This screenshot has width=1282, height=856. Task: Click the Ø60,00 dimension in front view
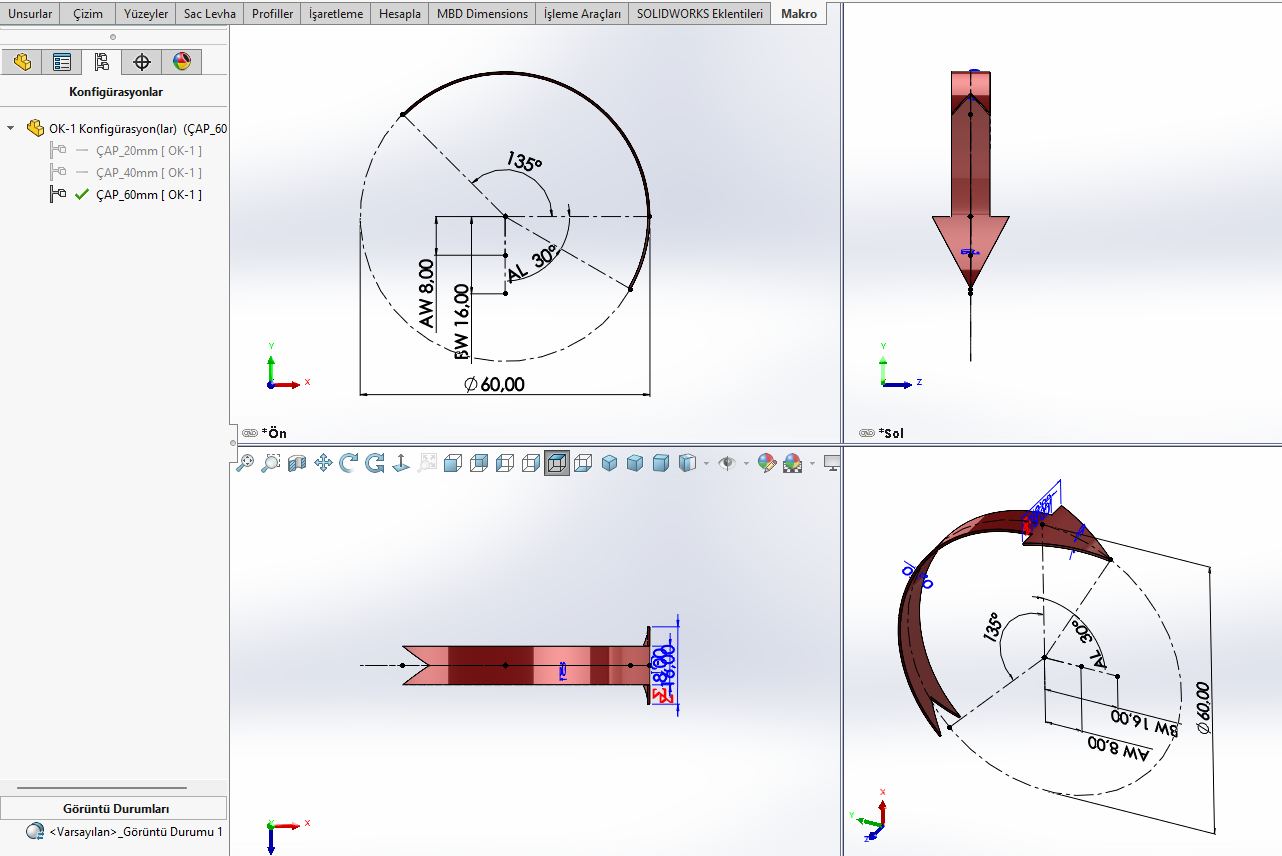click(x=494, y=384)
